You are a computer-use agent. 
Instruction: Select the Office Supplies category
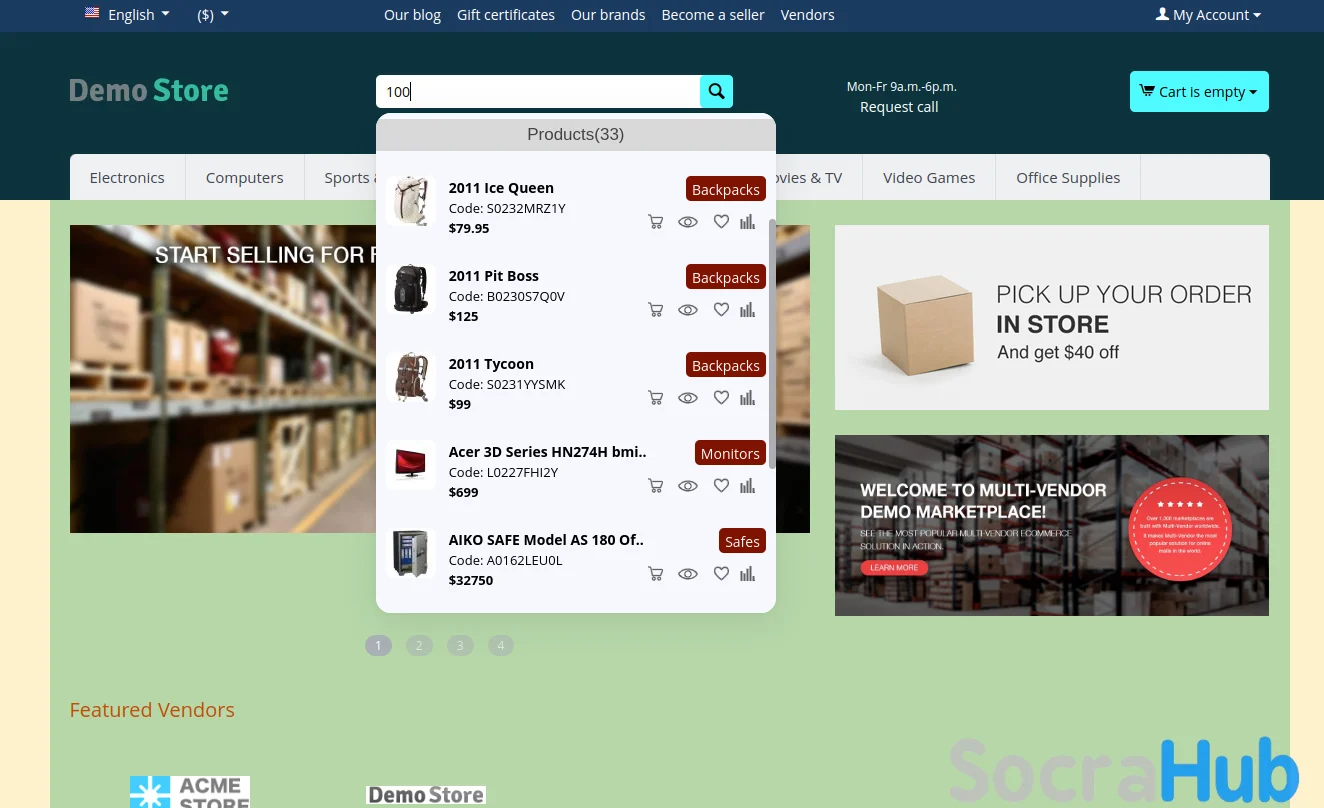(x=1067, y=178)
